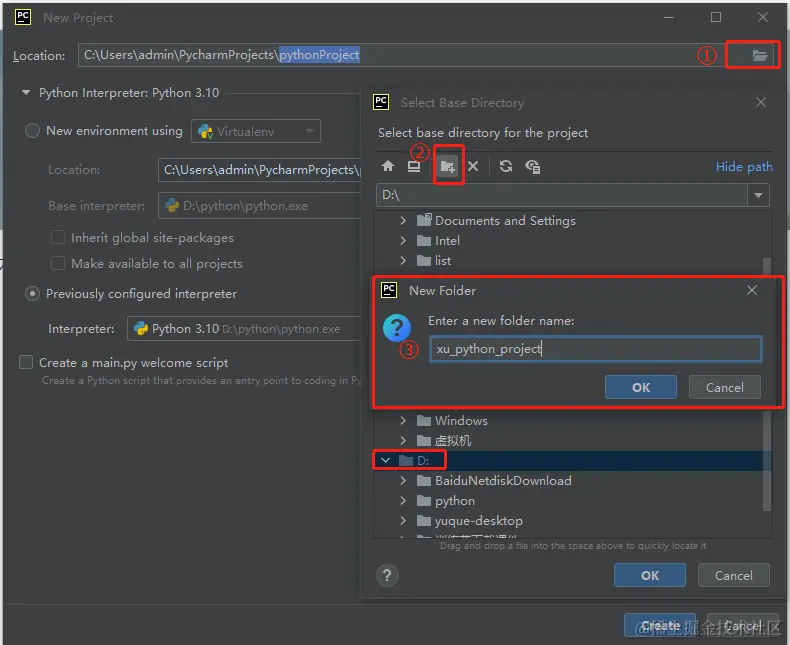Expand the Windows folder
Image resolution: width=790 pixels, height=645 pixels.
[x=403, y=420]
